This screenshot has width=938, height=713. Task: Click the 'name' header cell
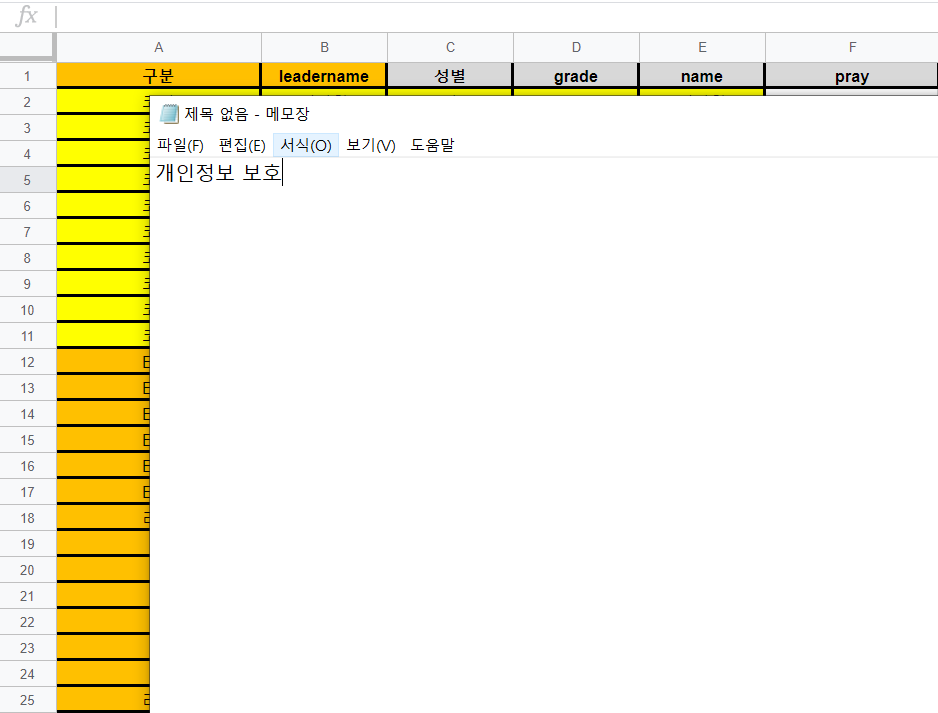tap(702, 76)
